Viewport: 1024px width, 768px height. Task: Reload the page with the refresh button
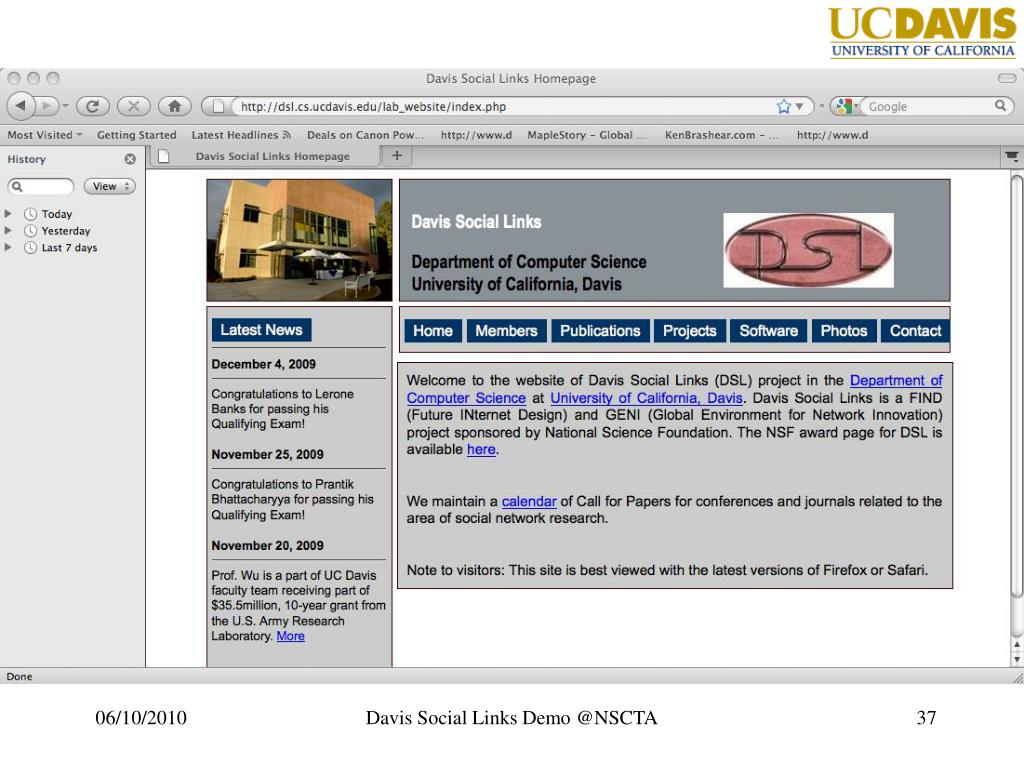coord(93,106)
